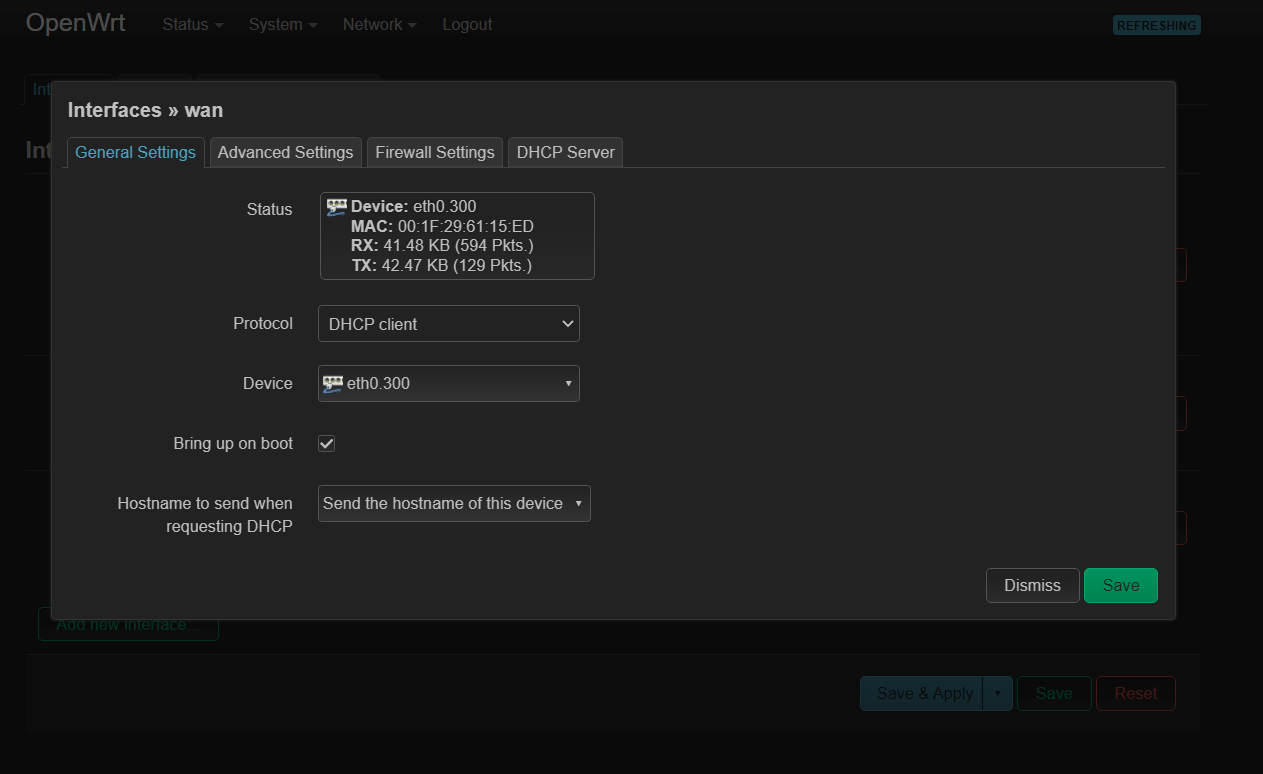Viewport: 1263px width, 774px height.
Task: Click the Logout menu item
Action: pos(466,24)
